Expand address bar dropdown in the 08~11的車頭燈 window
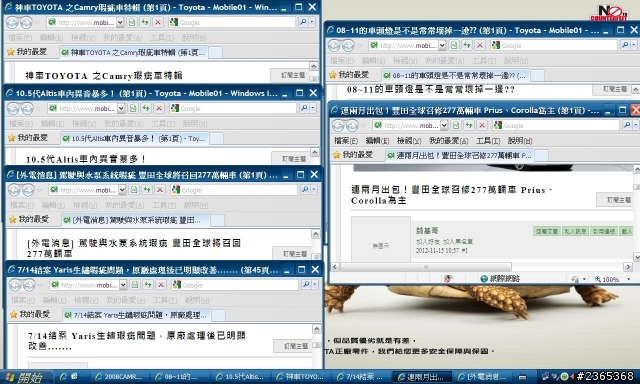The height and width of the screenshot is (384, 640). tap(442, 45)
